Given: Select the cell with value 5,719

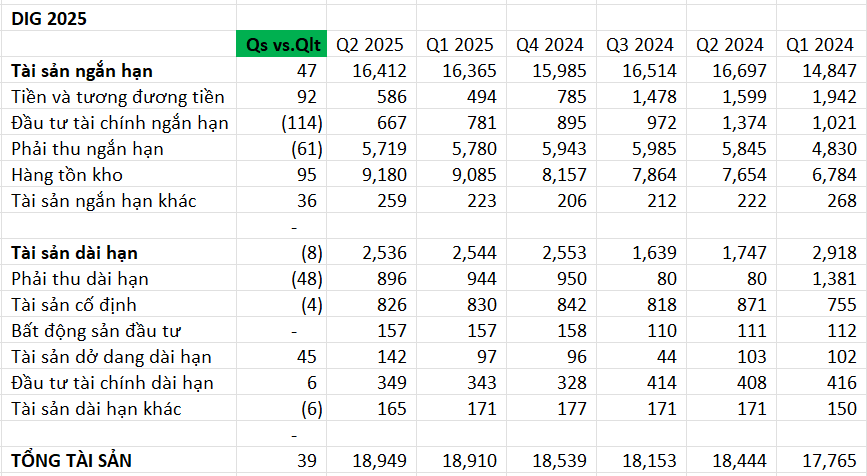Looking at the screenshot, I should point(371,149).
